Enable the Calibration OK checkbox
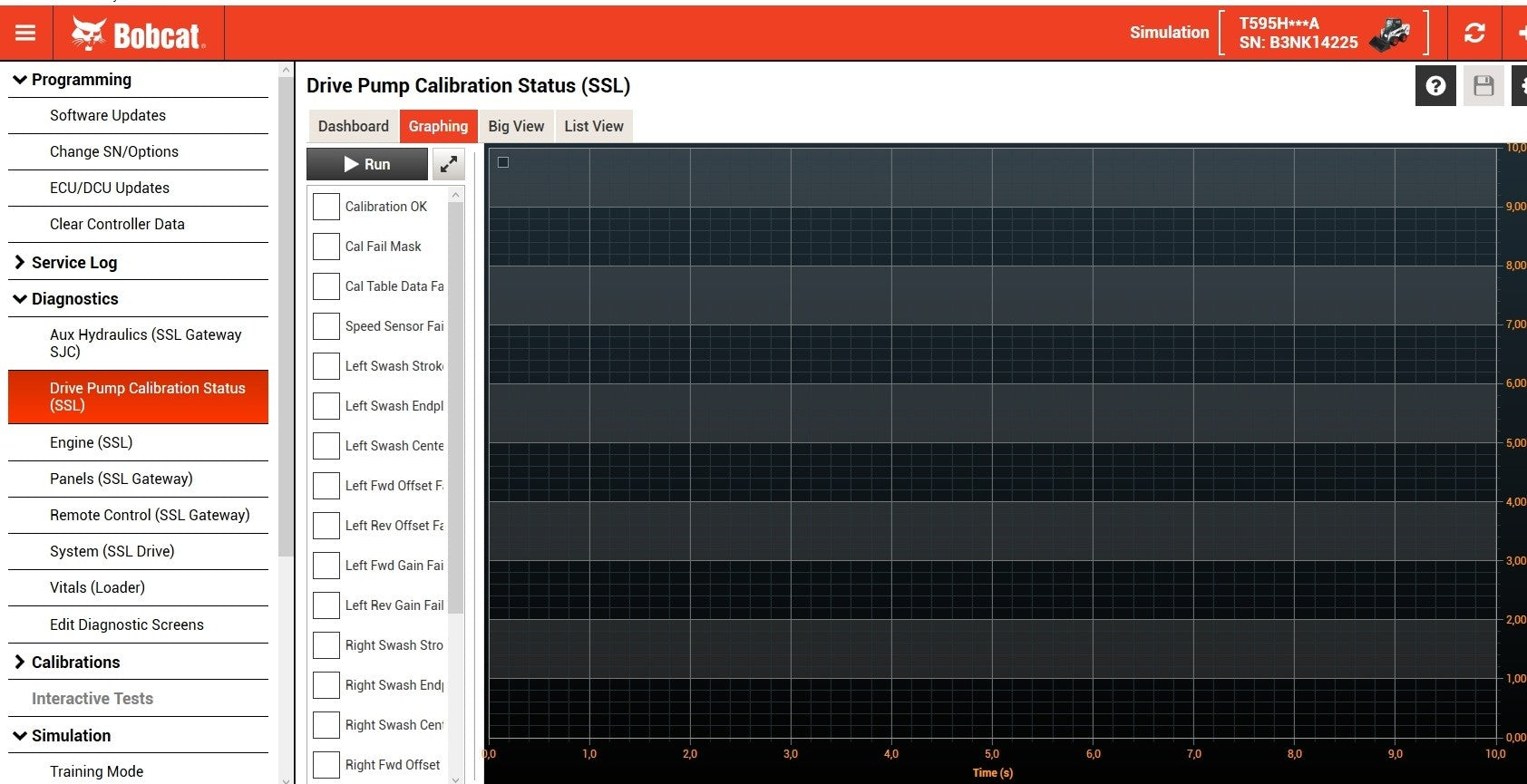 point(326,207)
